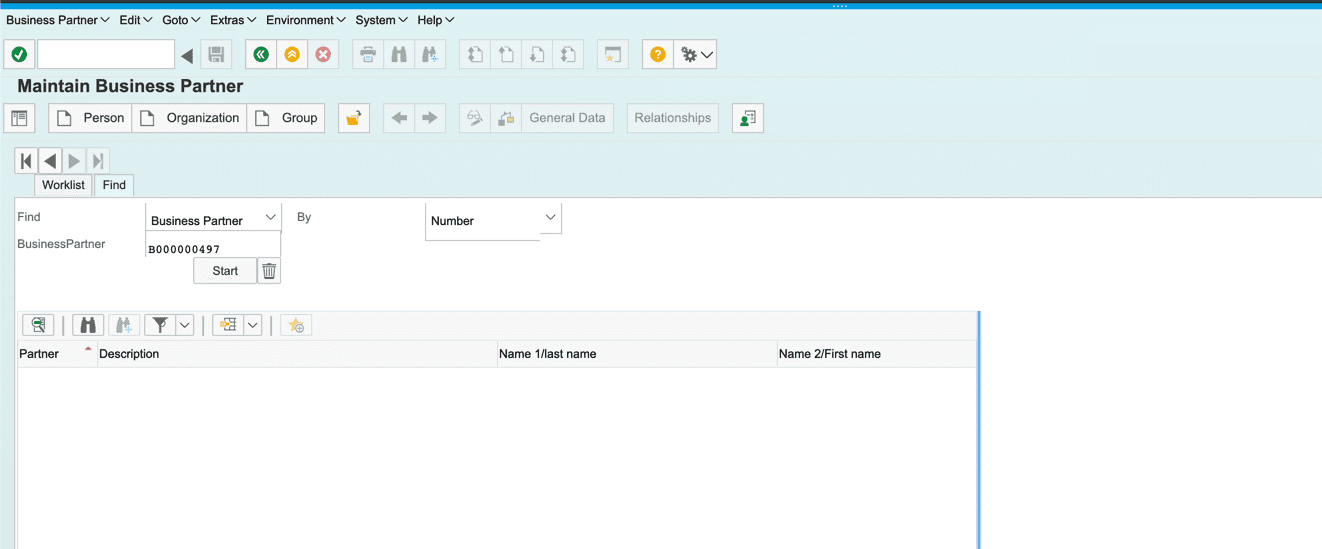The image size is (1322, 549).
Task: Jump to last entry in locator
Action: pos(98,161)
